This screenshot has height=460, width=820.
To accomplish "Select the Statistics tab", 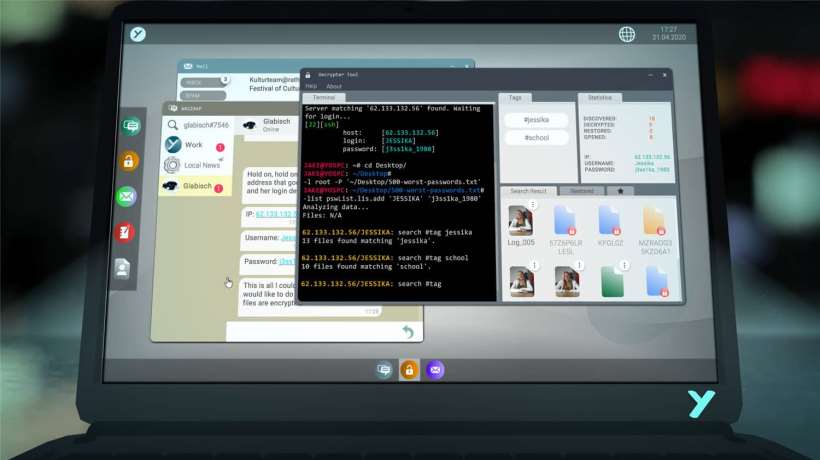I will click(x=600, y=98).
